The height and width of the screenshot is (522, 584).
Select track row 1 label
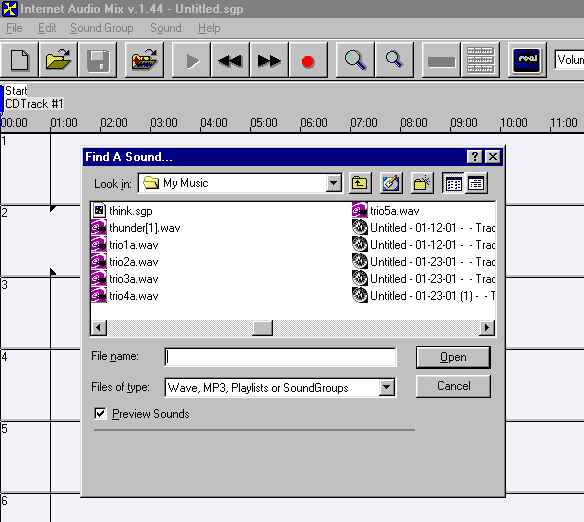coord(4,141)
